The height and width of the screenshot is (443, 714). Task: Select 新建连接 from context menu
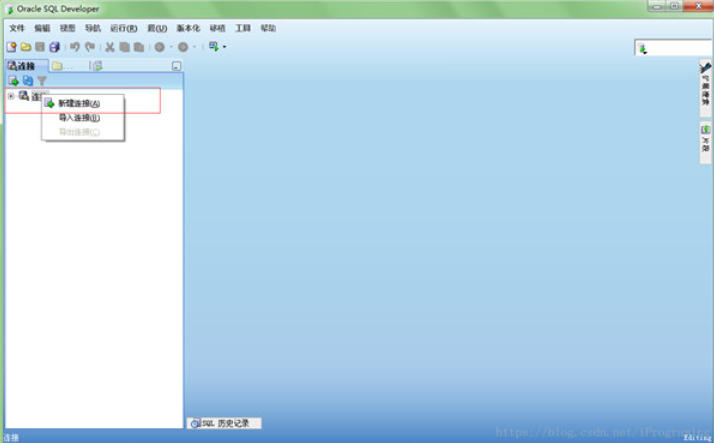tap(79, 104)
